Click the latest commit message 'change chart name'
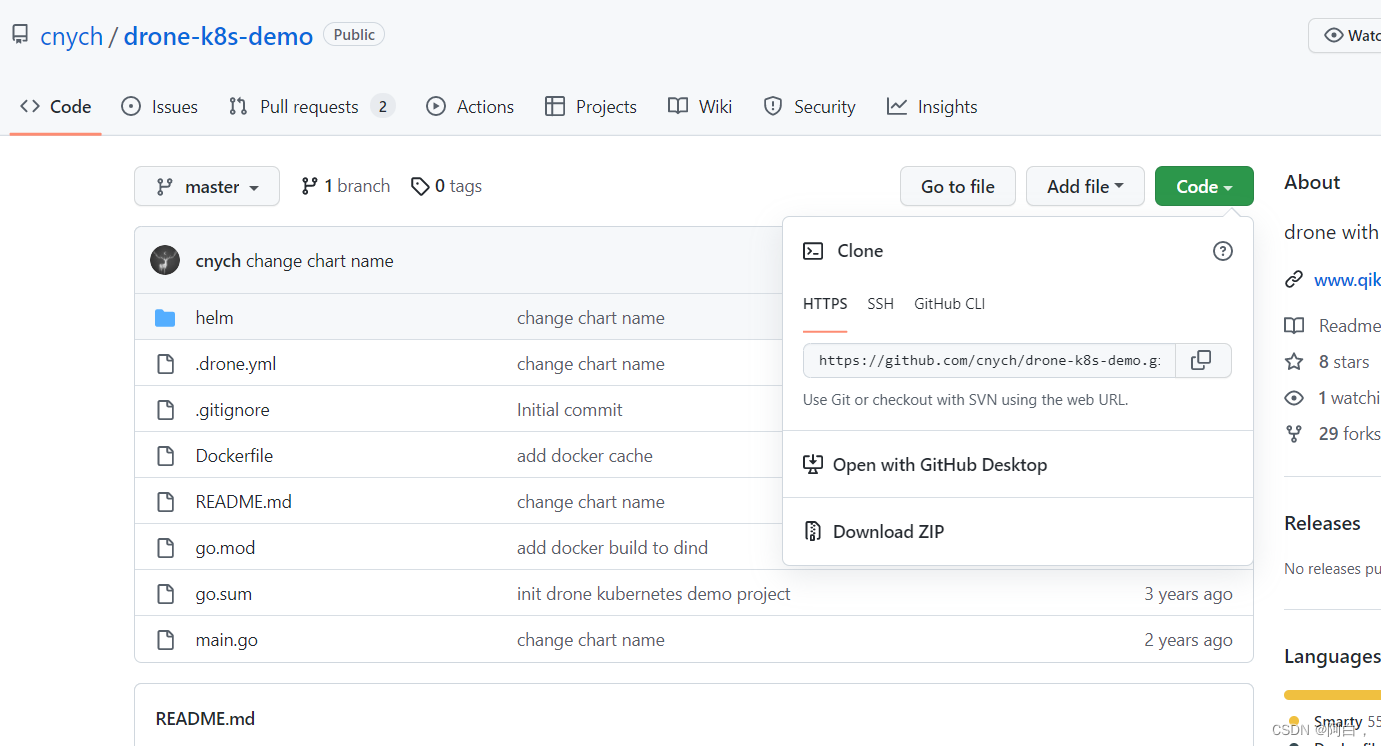This screenshot has height=746, width=1381. point(320,261)
